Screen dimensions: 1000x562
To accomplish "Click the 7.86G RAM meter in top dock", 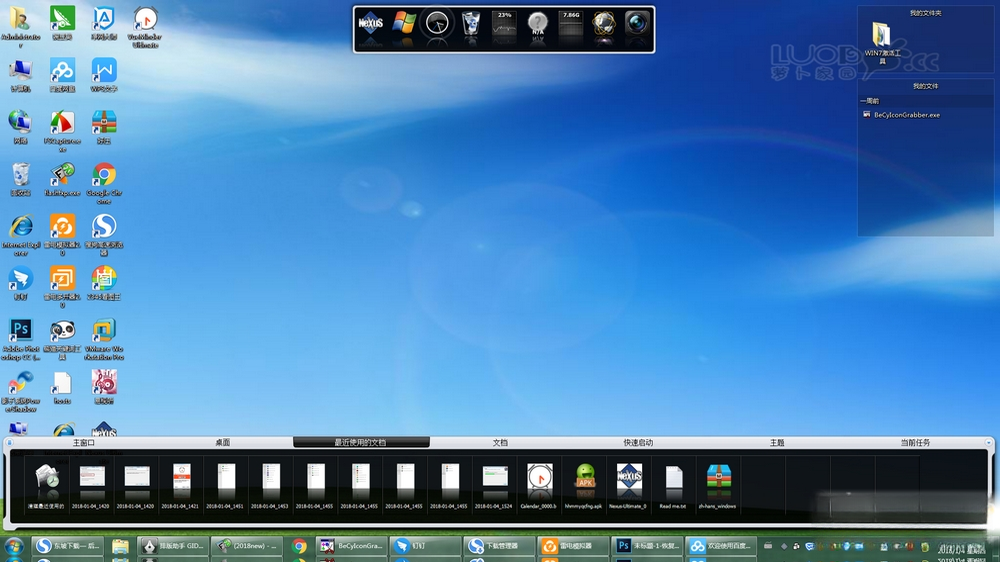I will [571, 24].
